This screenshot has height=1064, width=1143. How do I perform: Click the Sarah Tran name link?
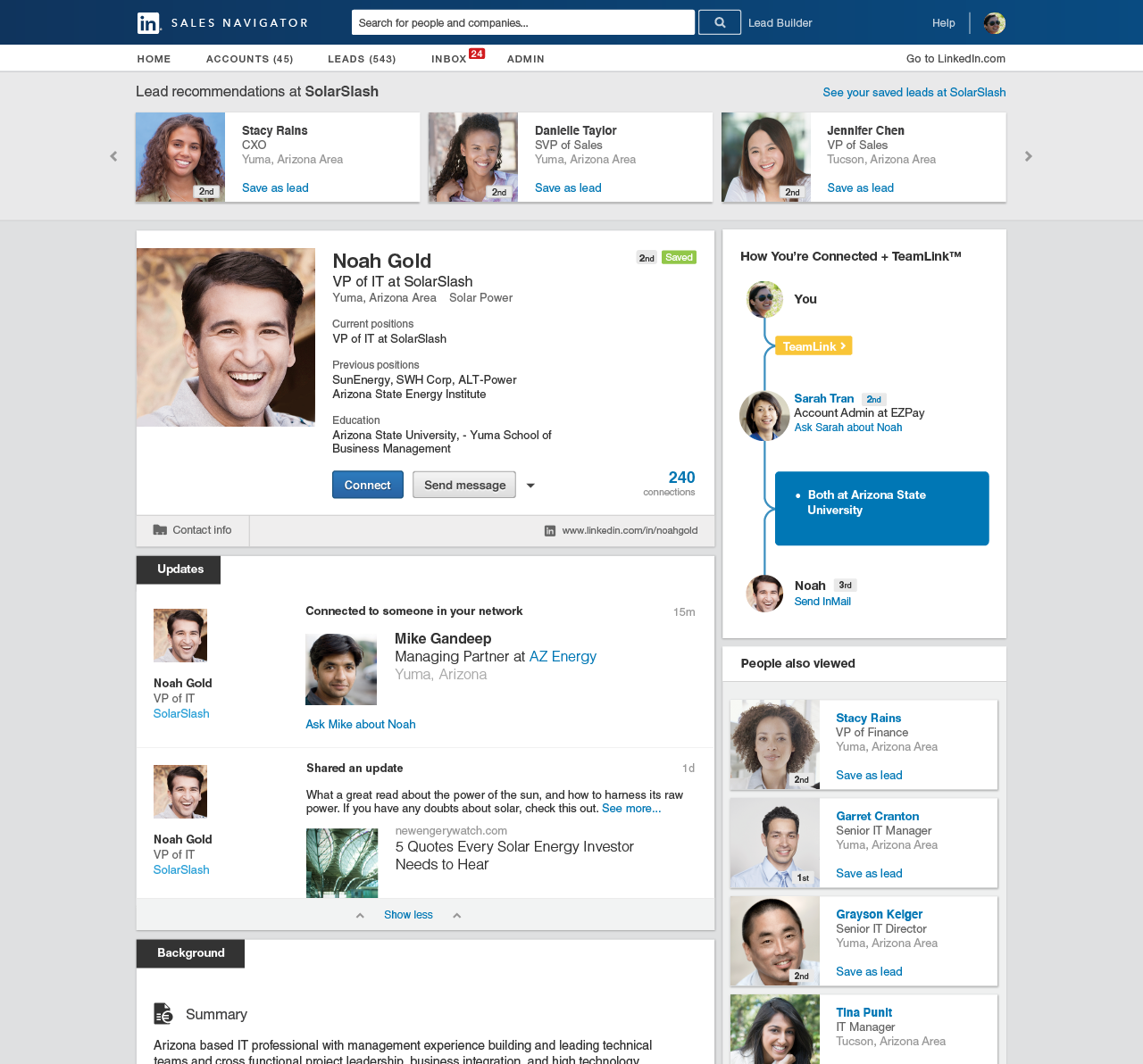[x=824, y=398]
